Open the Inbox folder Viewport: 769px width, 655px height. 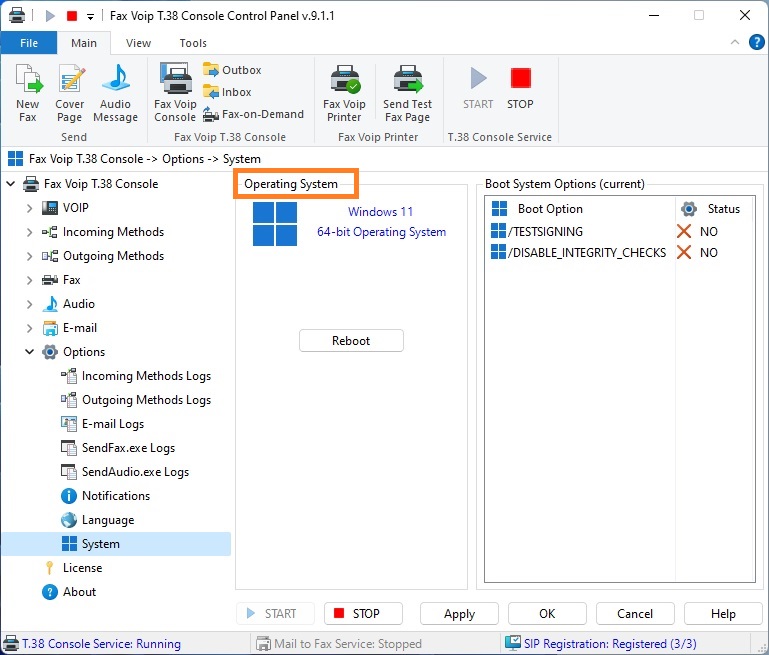[228, 92]
